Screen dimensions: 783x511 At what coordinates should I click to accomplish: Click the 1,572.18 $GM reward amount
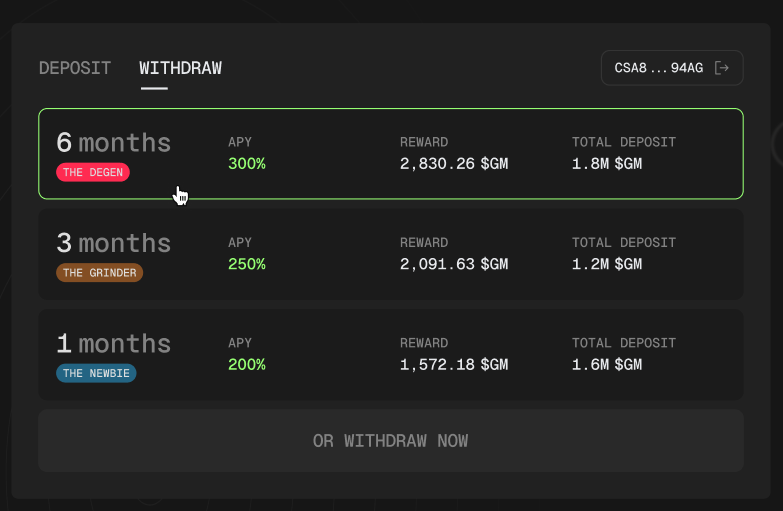pyautogui.click(x=454, y=364)
